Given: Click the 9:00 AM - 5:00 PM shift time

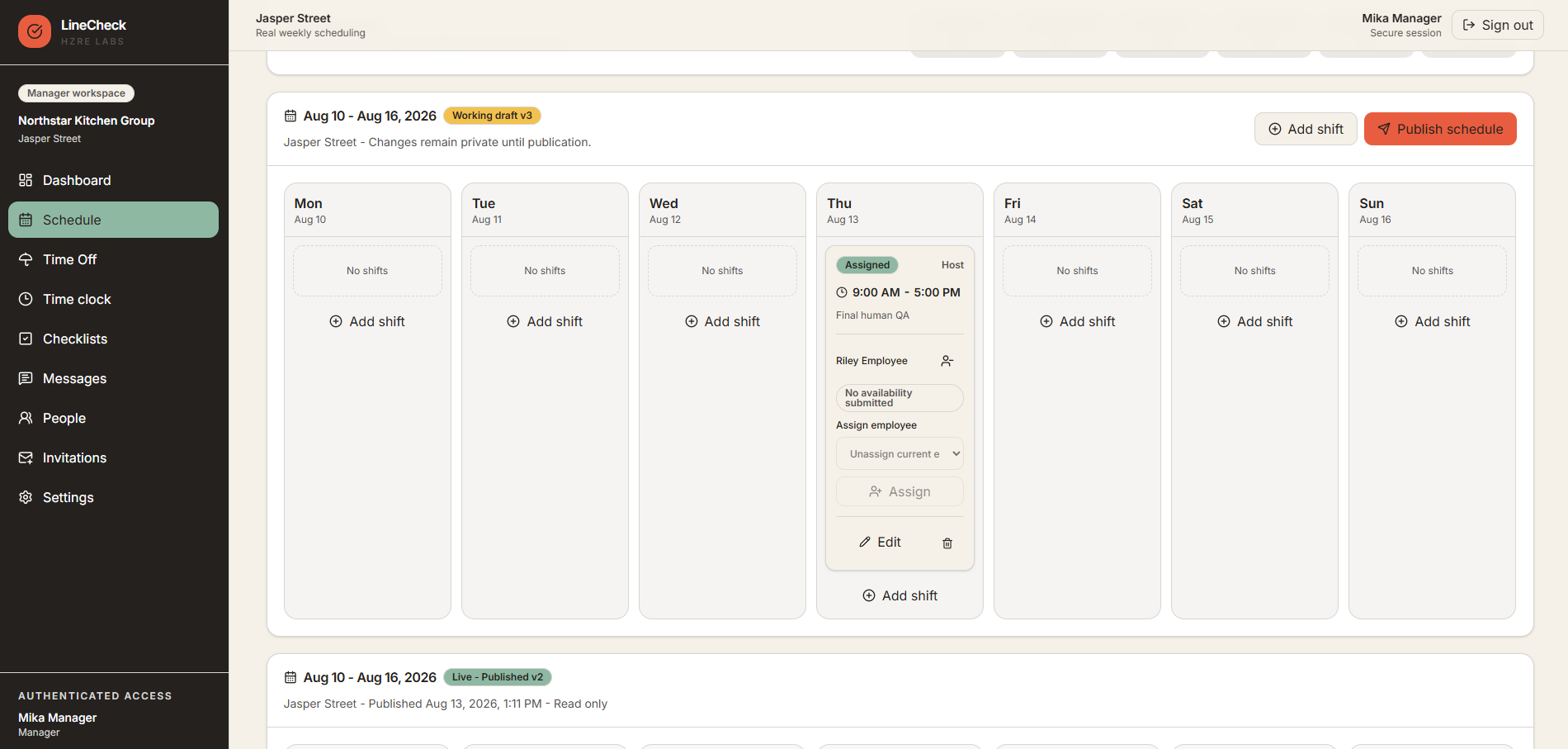Looking at the screenshot, I should pyautogui.click(x=898, y=292).
